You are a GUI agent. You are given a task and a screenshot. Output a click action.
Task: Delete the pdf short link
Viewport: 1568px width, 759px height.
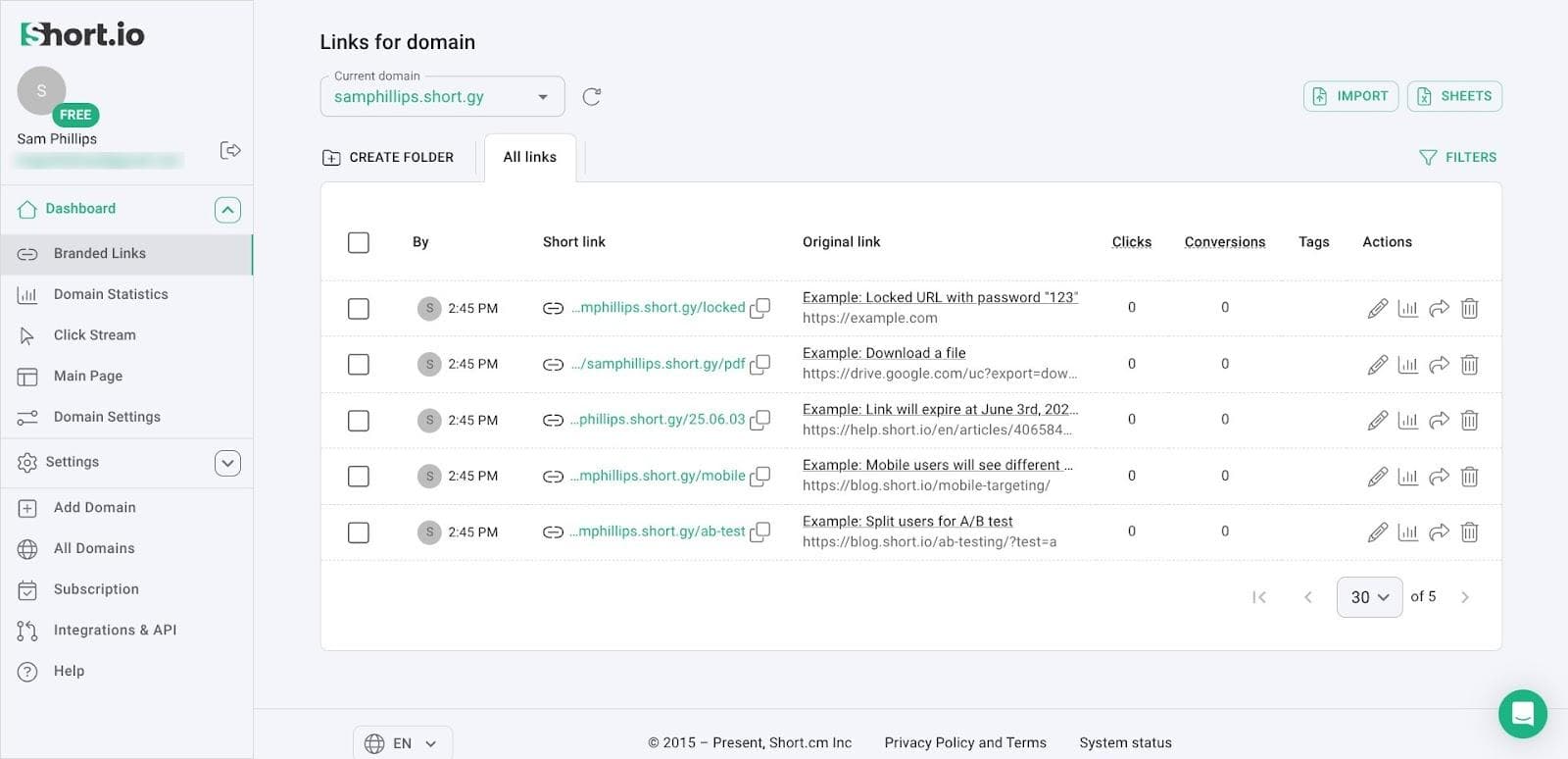coord(1469,365)
